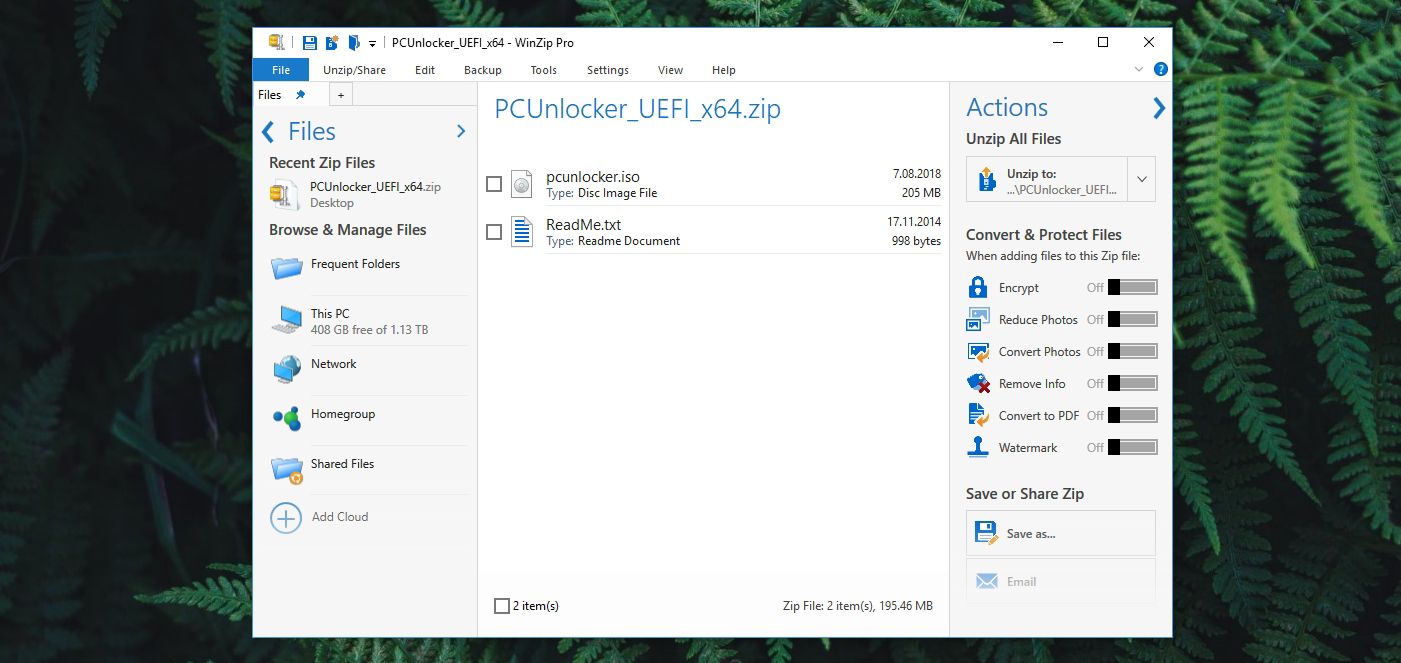Open the Tools ribbon tab
Viewport: 1401px width, 663px height.
[x=544, y=70]
